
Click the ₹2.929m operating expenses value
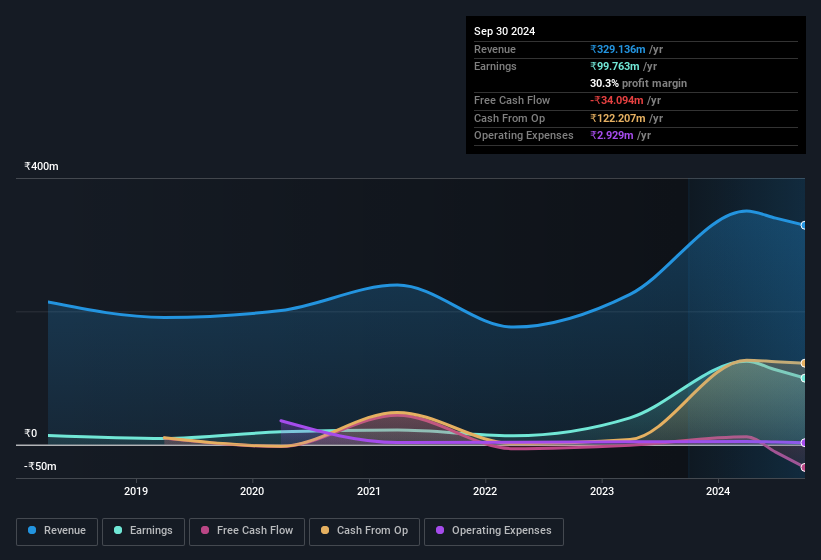point(612,135)
